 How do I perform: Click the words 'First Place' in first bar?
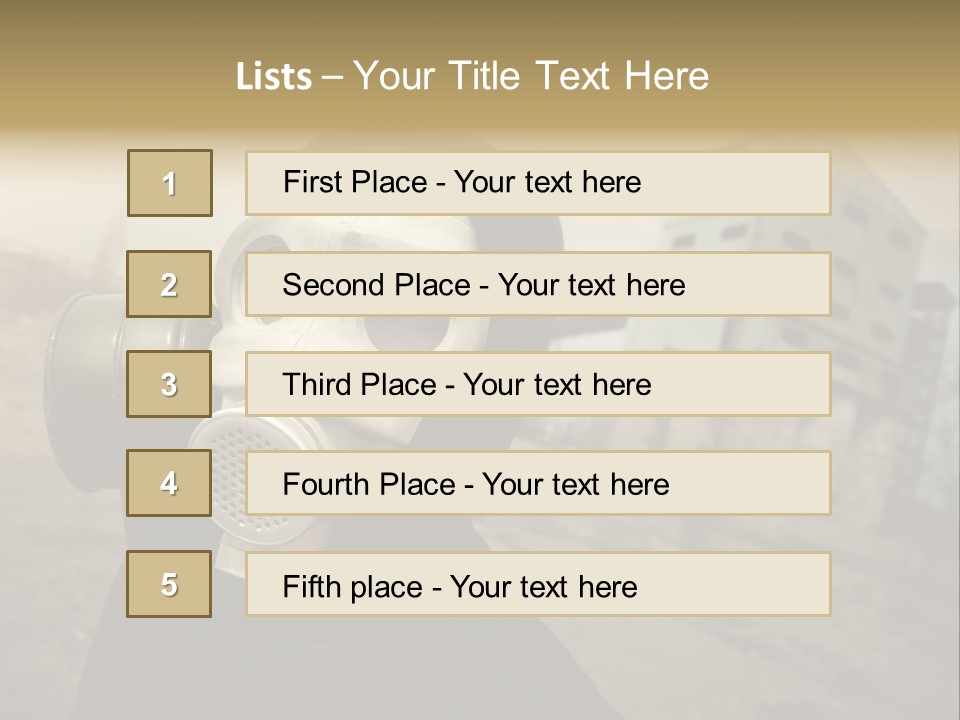[355, 182]
